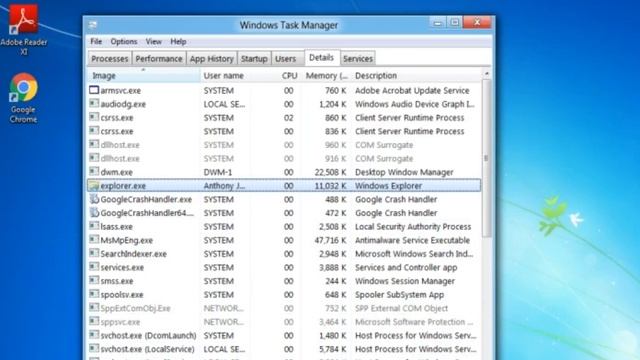Switch to the App History tab
This screenshot has width=640, height=360.
(x=211, y=59)
